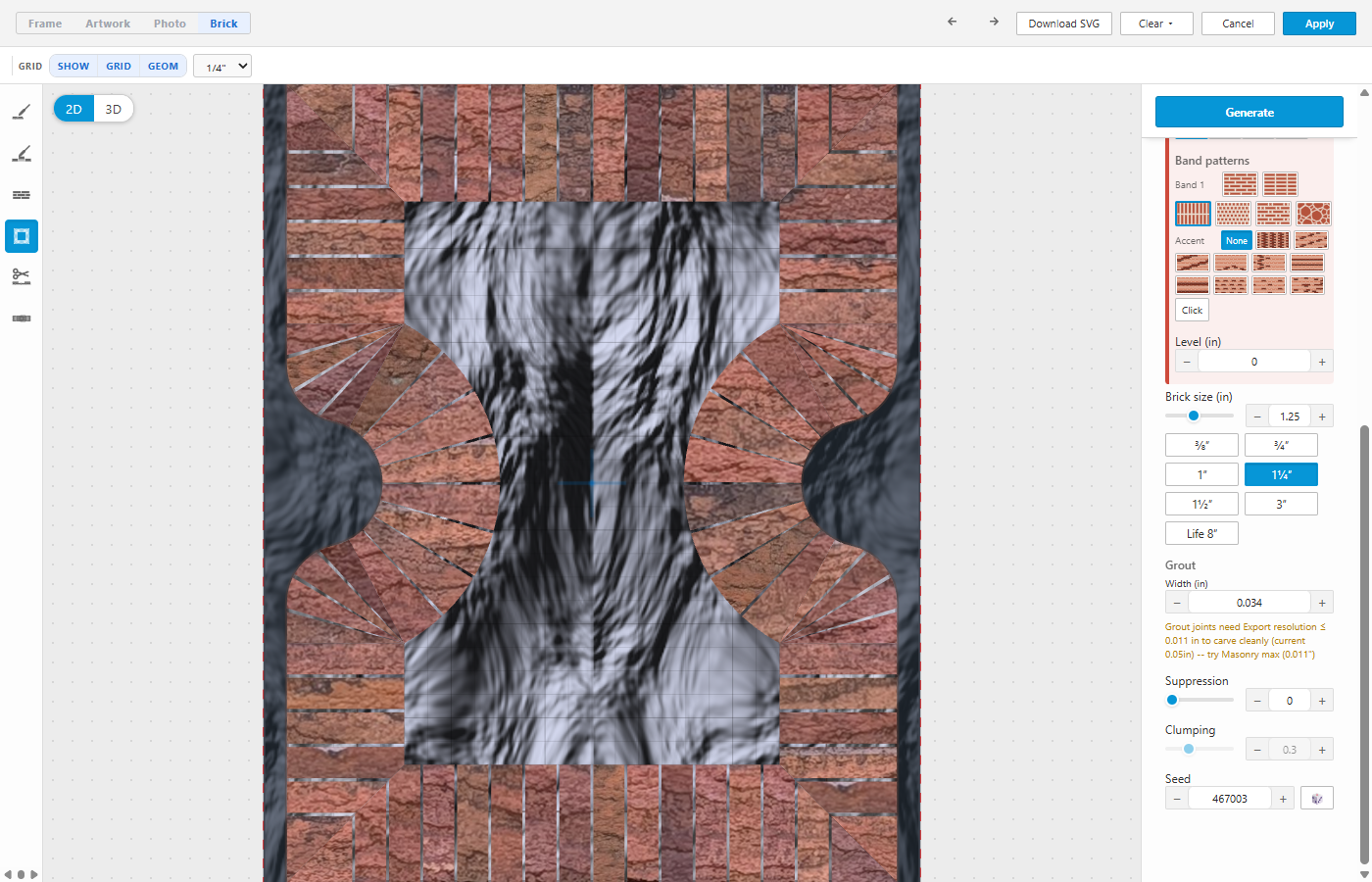Click the redo arrow in top bar
This screenshot has height=882, width=1372.
point(994,22)
